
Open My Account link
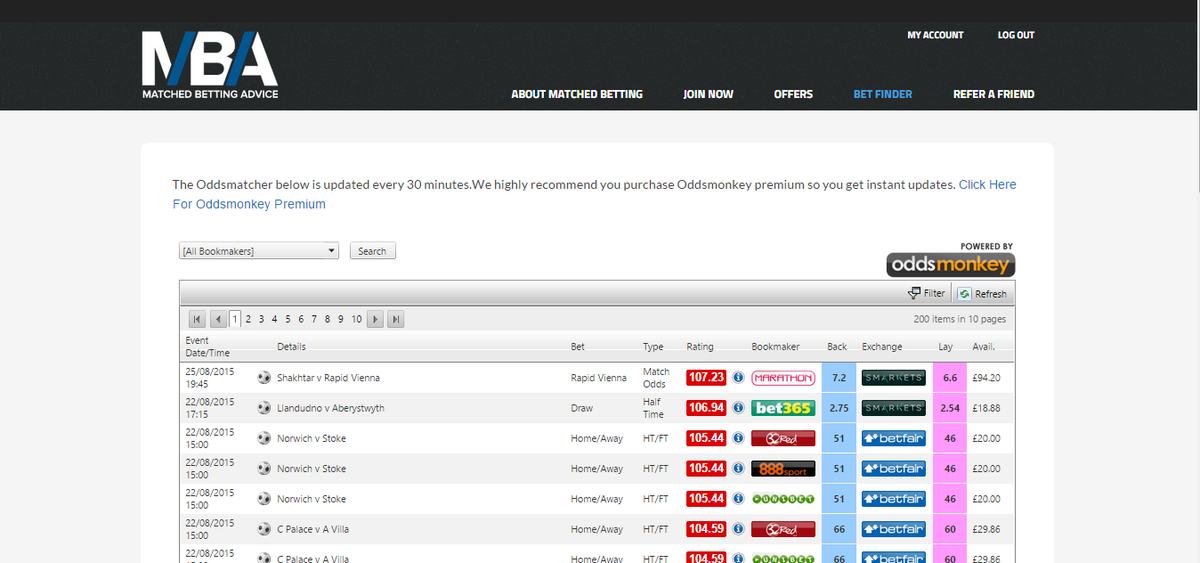click(x=935, y=35)
